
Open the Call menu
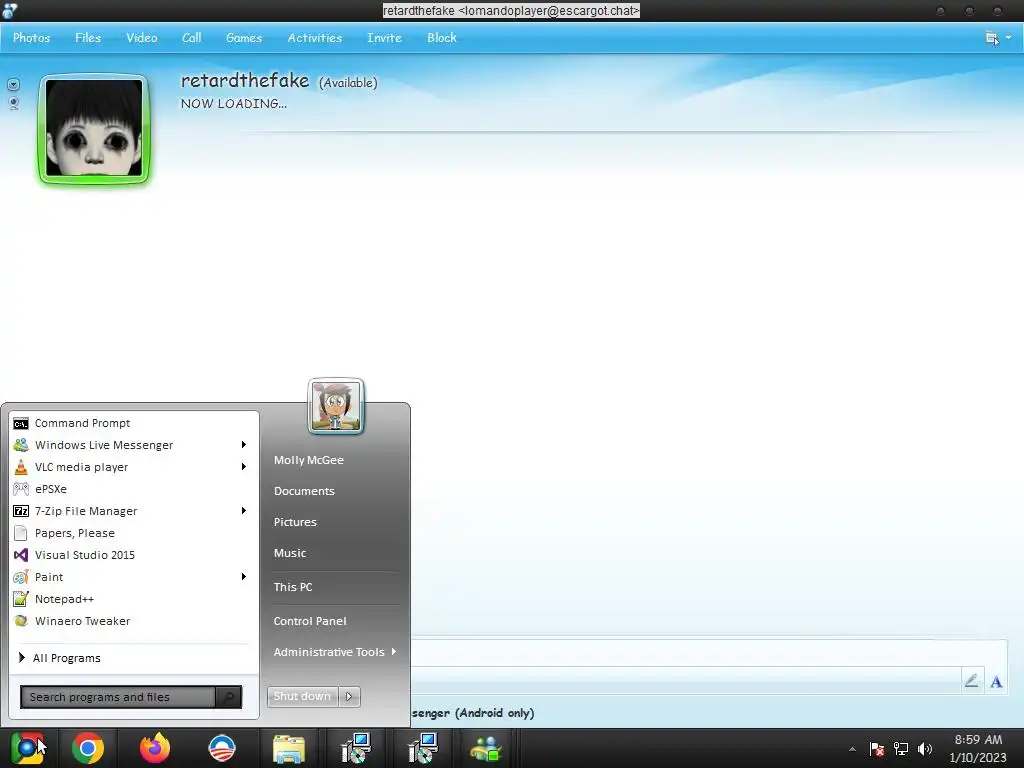pos(191,38)
